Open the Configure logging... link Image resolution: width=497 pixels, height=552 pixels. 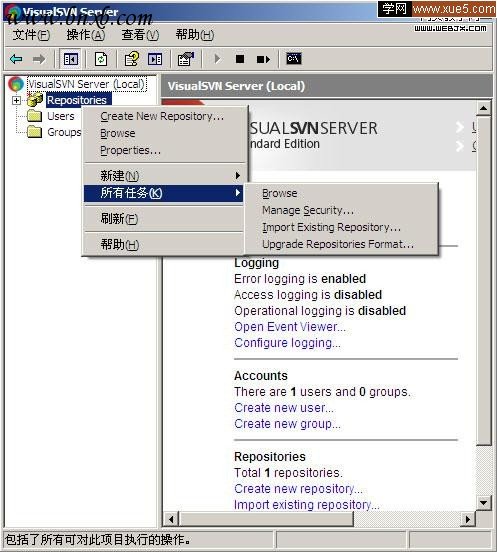(288, 343)
